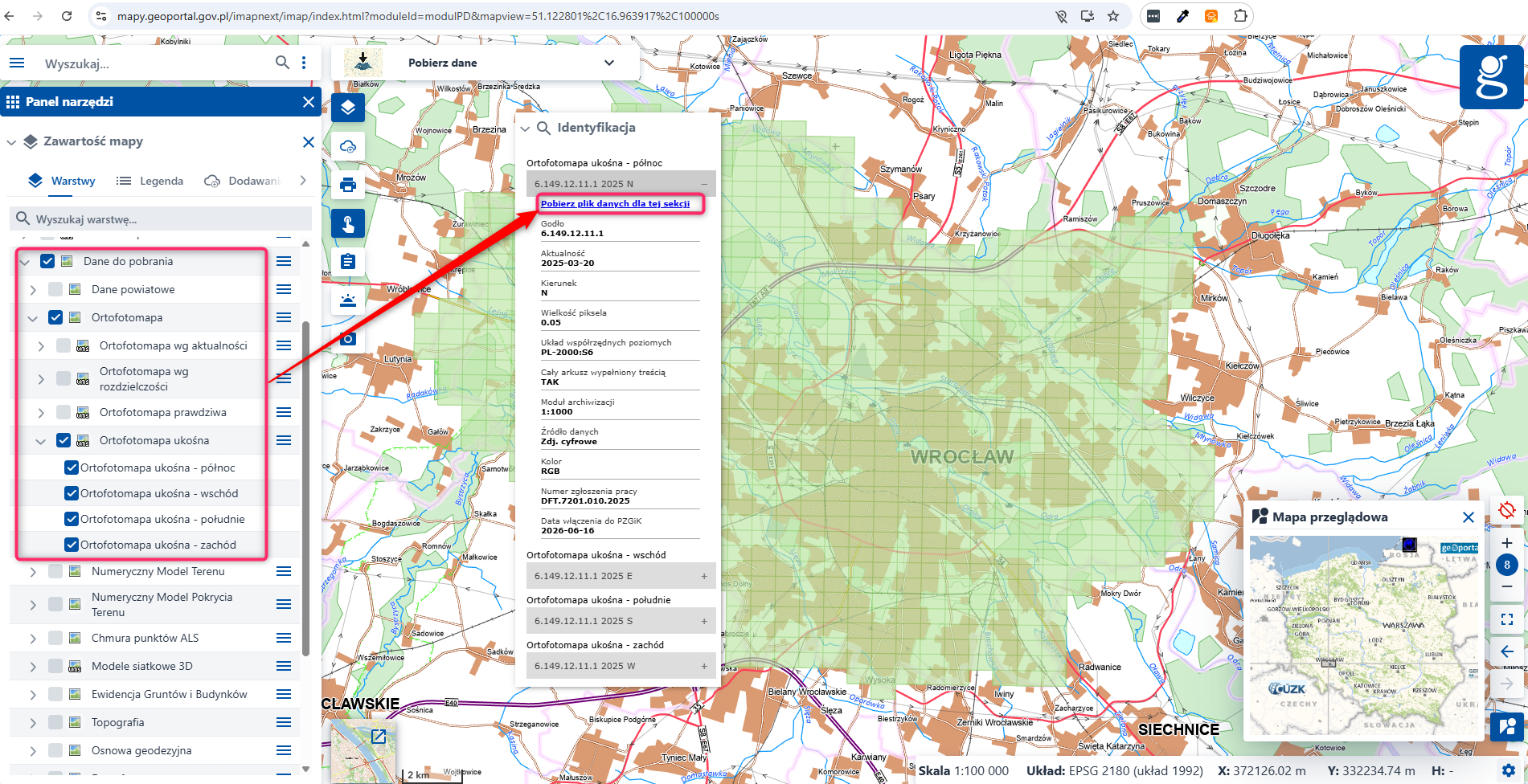The height and width of the screenshot is (784, 1528).
Task: Click Pobierz plik danych dla tej sekcji link
Action: click(x=615, y=204)
